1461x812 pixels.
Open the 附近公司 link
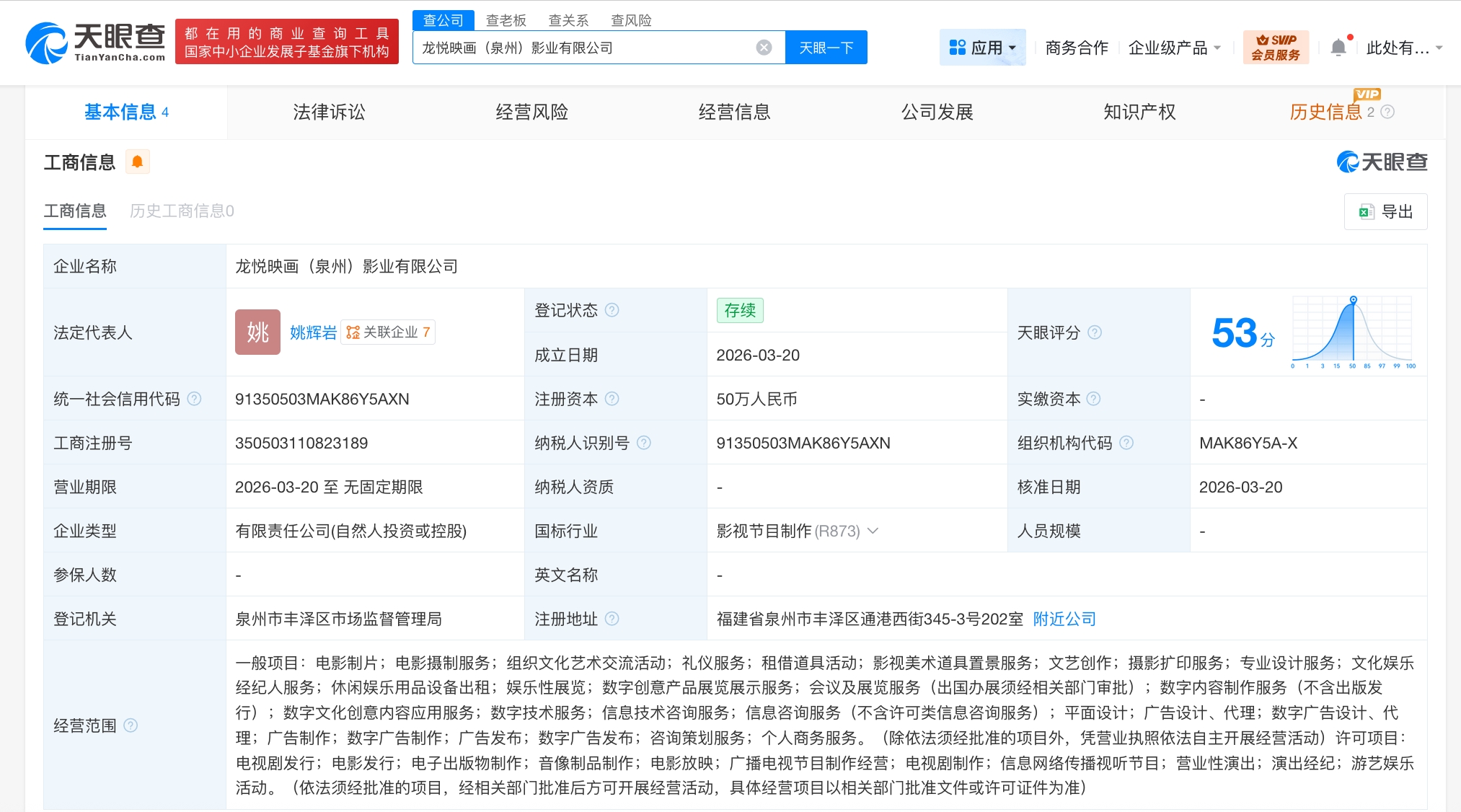tap(1062, 619)
